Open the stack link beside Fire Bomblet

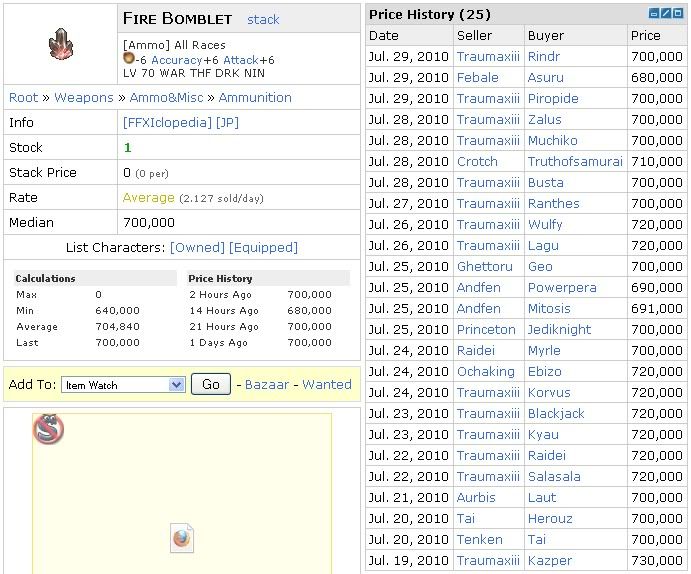[263, 19]
